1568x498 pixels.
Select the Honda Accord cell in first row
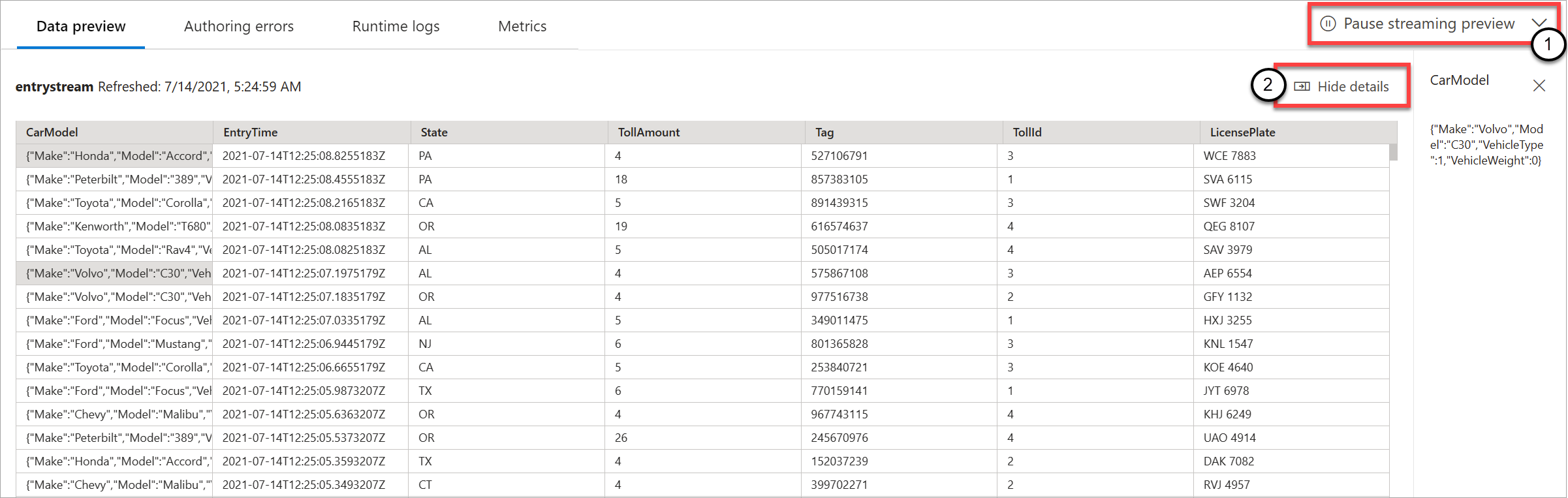click(x=118, y=156)
